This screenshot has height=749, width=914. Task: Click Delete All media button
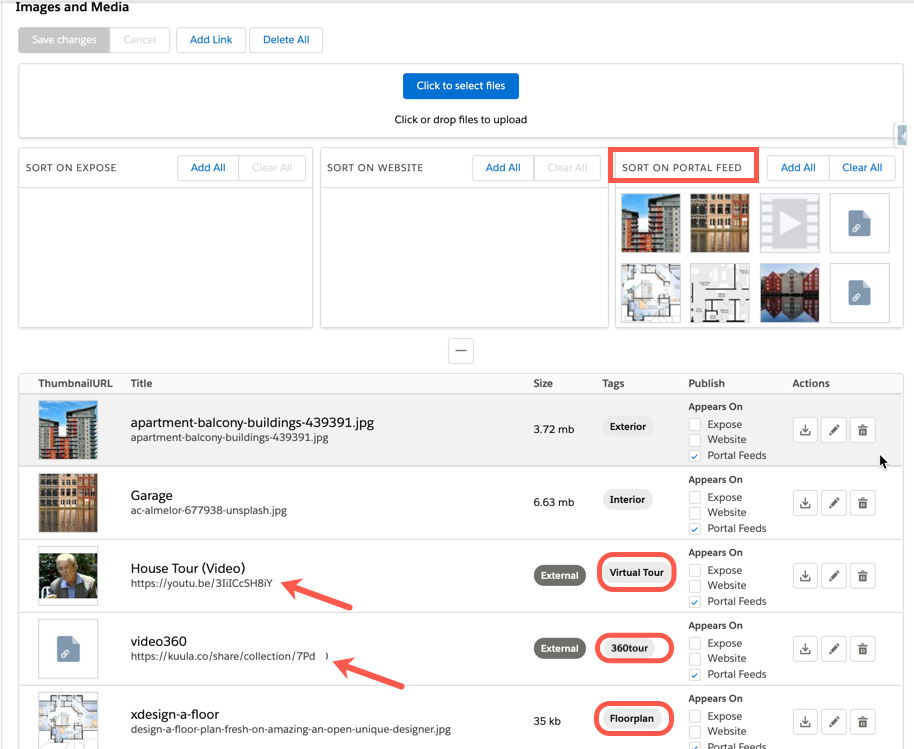pyautogui.click(x=286, y=40)
